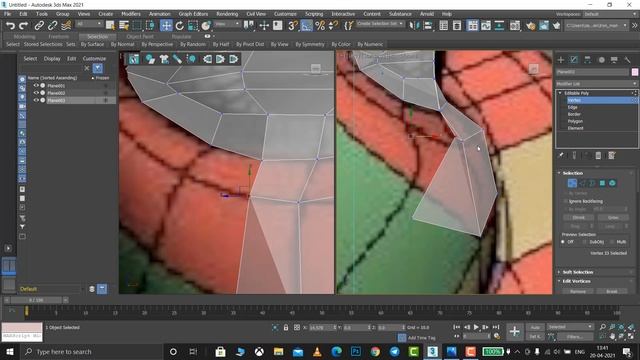The width and height of the screenshot is (640, 360).
Task: Open the Photoshop icon in Windows taskbar
Action: tap(356, 351)
